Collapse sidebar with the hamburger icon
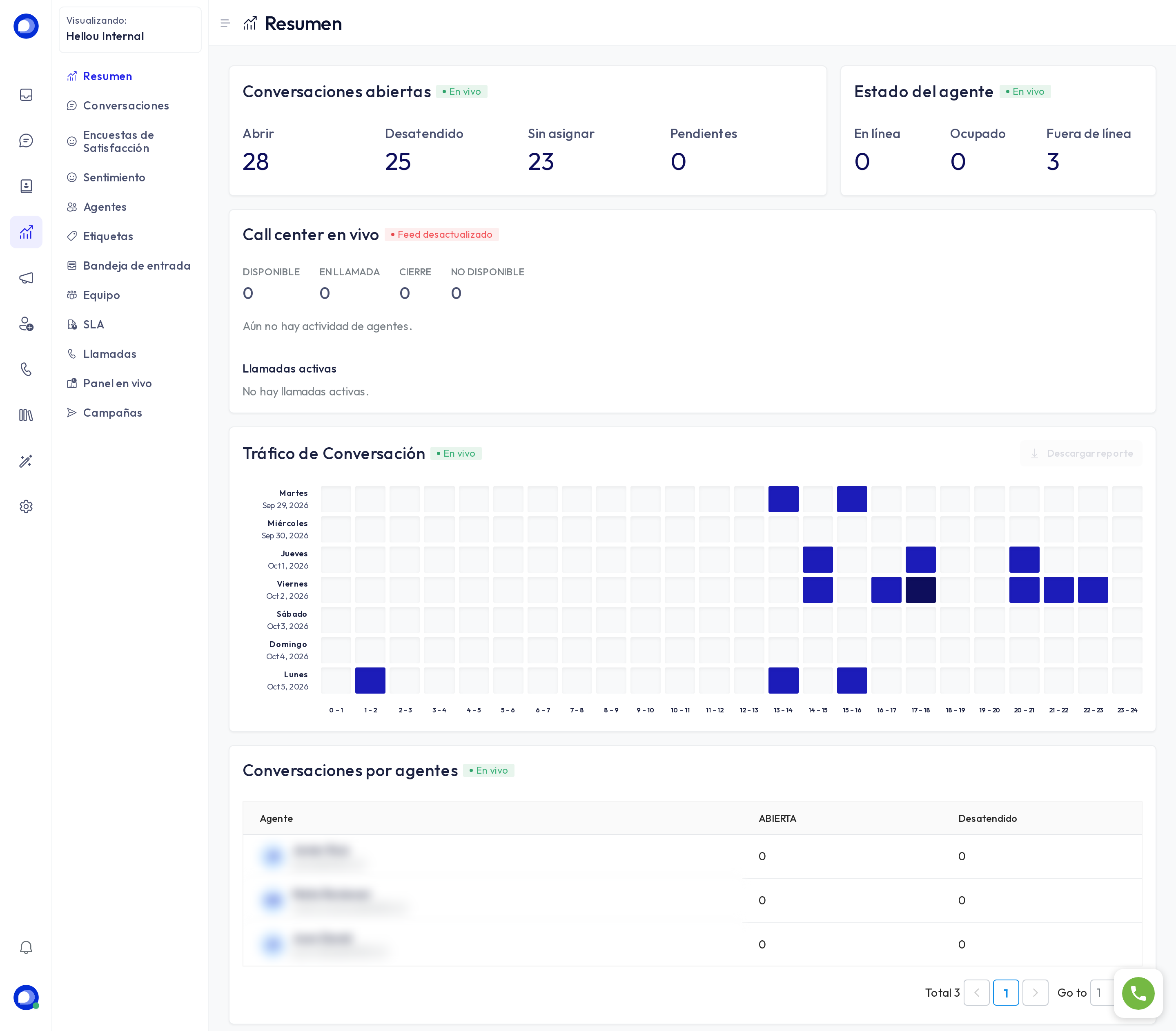 pos(225,24)
